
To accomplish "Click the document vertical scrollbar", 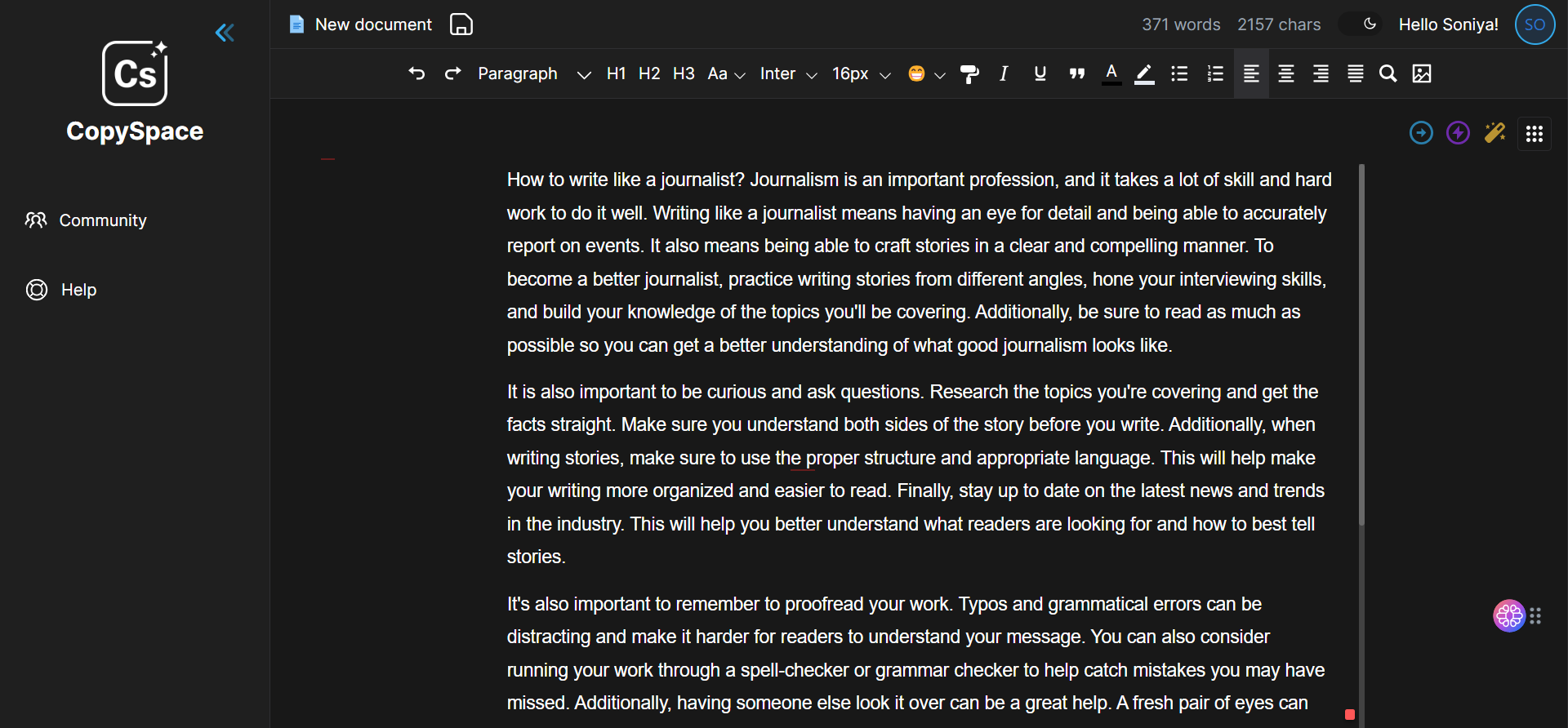I will pos(1361,344).
